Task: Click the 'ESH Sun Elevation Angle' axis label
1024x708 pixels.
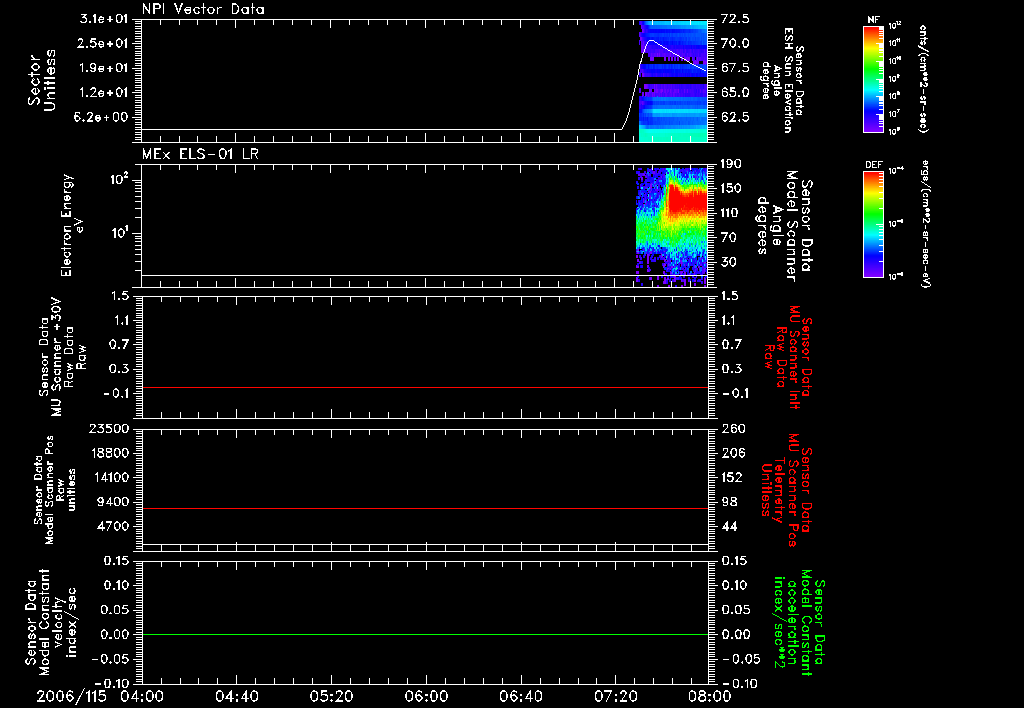Action: pyautogui.click(x=783, y=80)
